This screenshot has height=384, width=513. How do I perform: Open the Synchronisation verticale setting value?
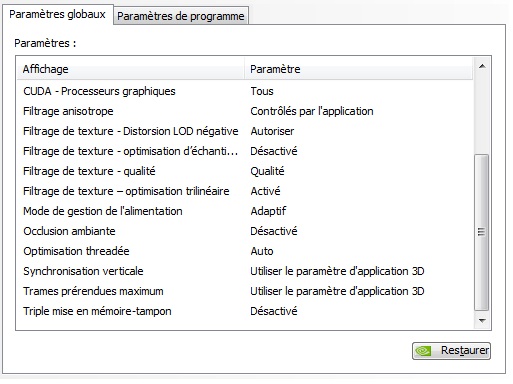tap(337, 271)
